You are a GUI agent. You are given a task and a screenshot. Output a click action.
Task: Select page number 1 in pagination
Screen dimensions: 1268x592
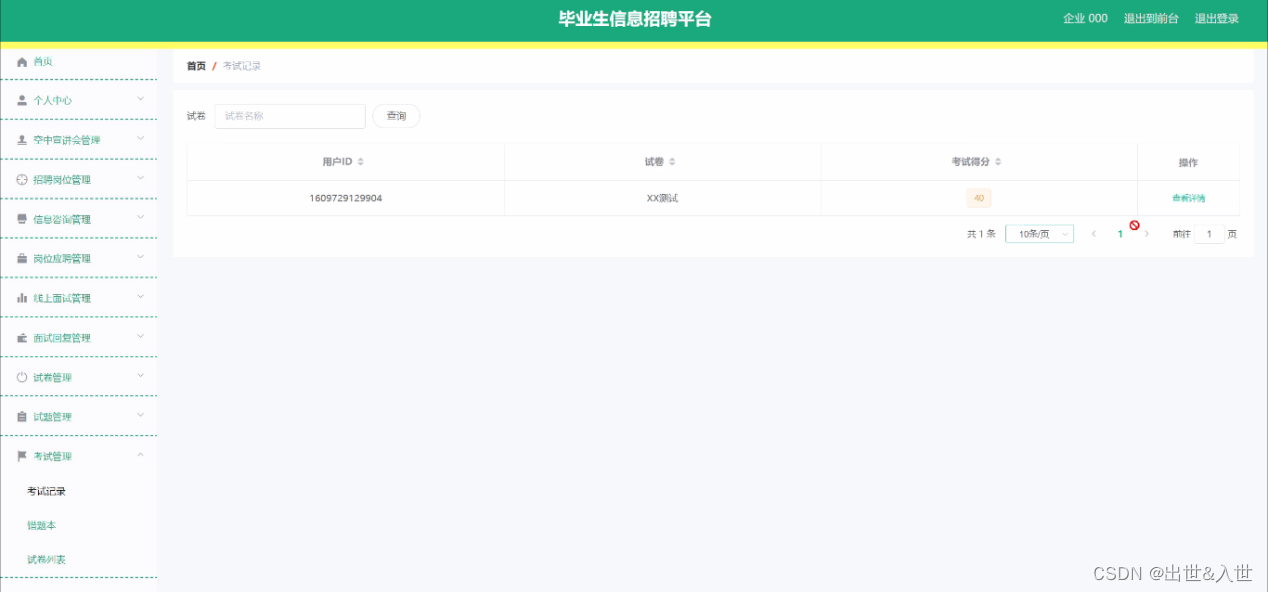pos(1120,234)
